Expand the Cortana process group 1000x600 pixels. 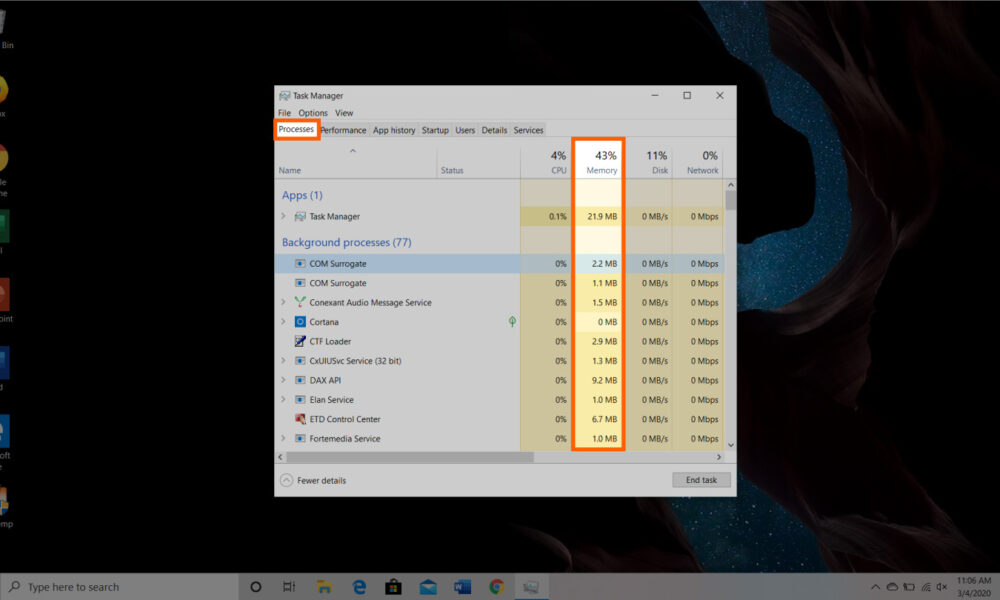pos(283,322)
